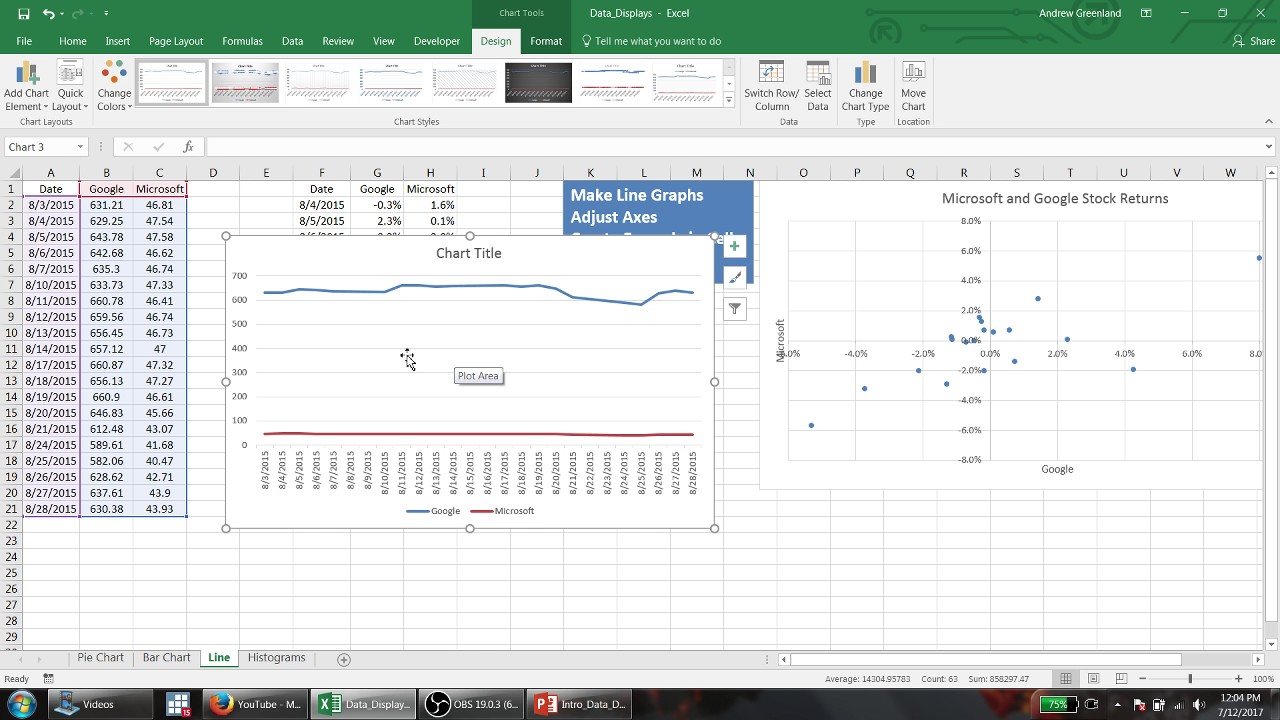Open the Format chart tools tab
Screen dimensions: 1280x720
click(546, 41)
